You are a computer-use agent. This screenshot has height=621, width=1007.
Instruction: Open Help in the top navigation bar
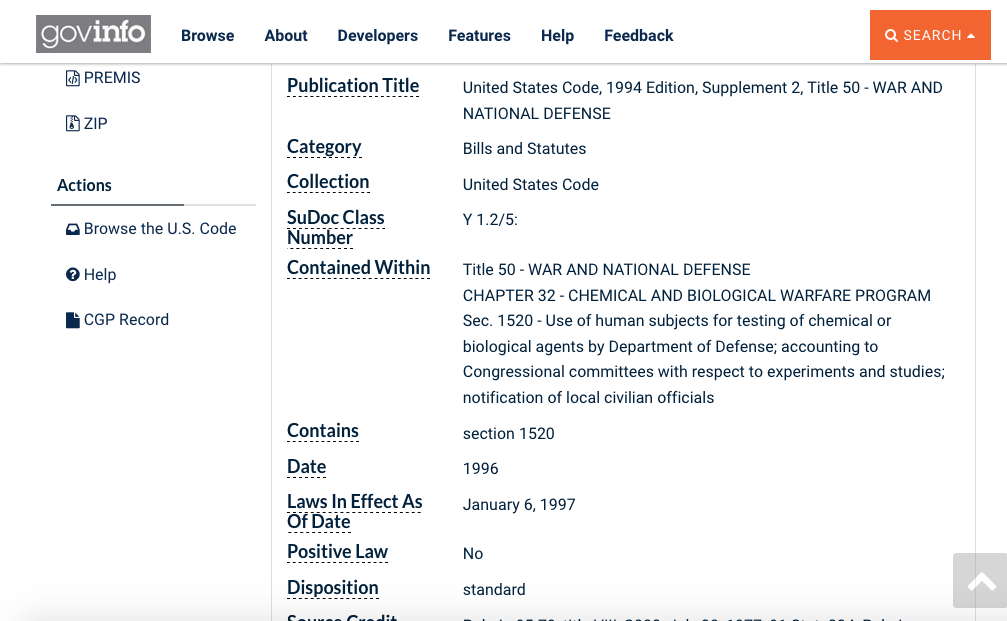point(557,36)
